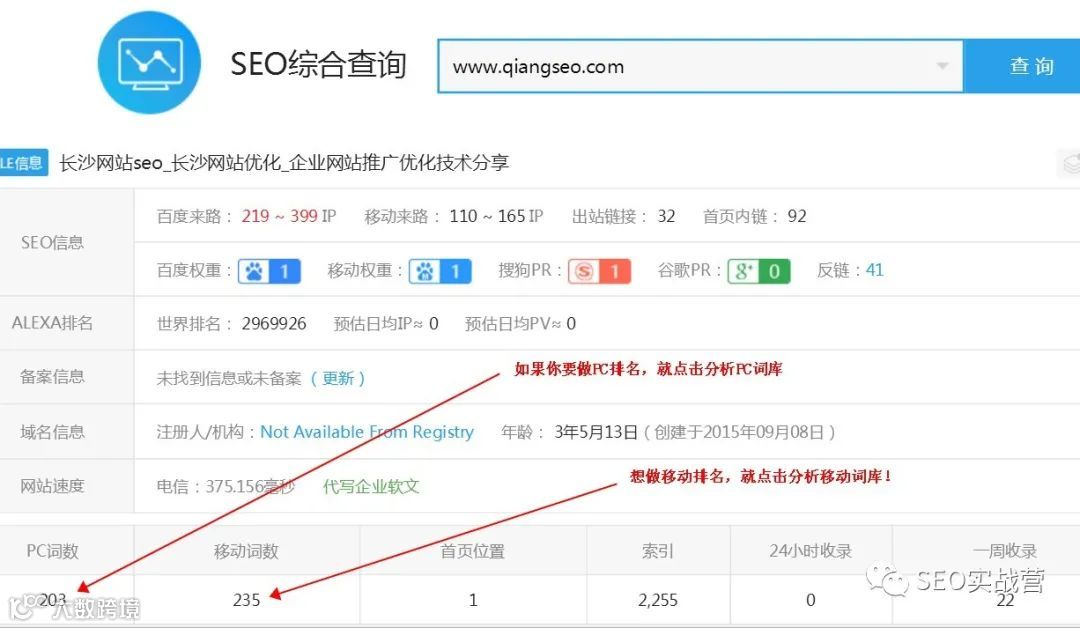Click the 移动词数 value 235
1080x628 pixels.
(x=247, y=600)
